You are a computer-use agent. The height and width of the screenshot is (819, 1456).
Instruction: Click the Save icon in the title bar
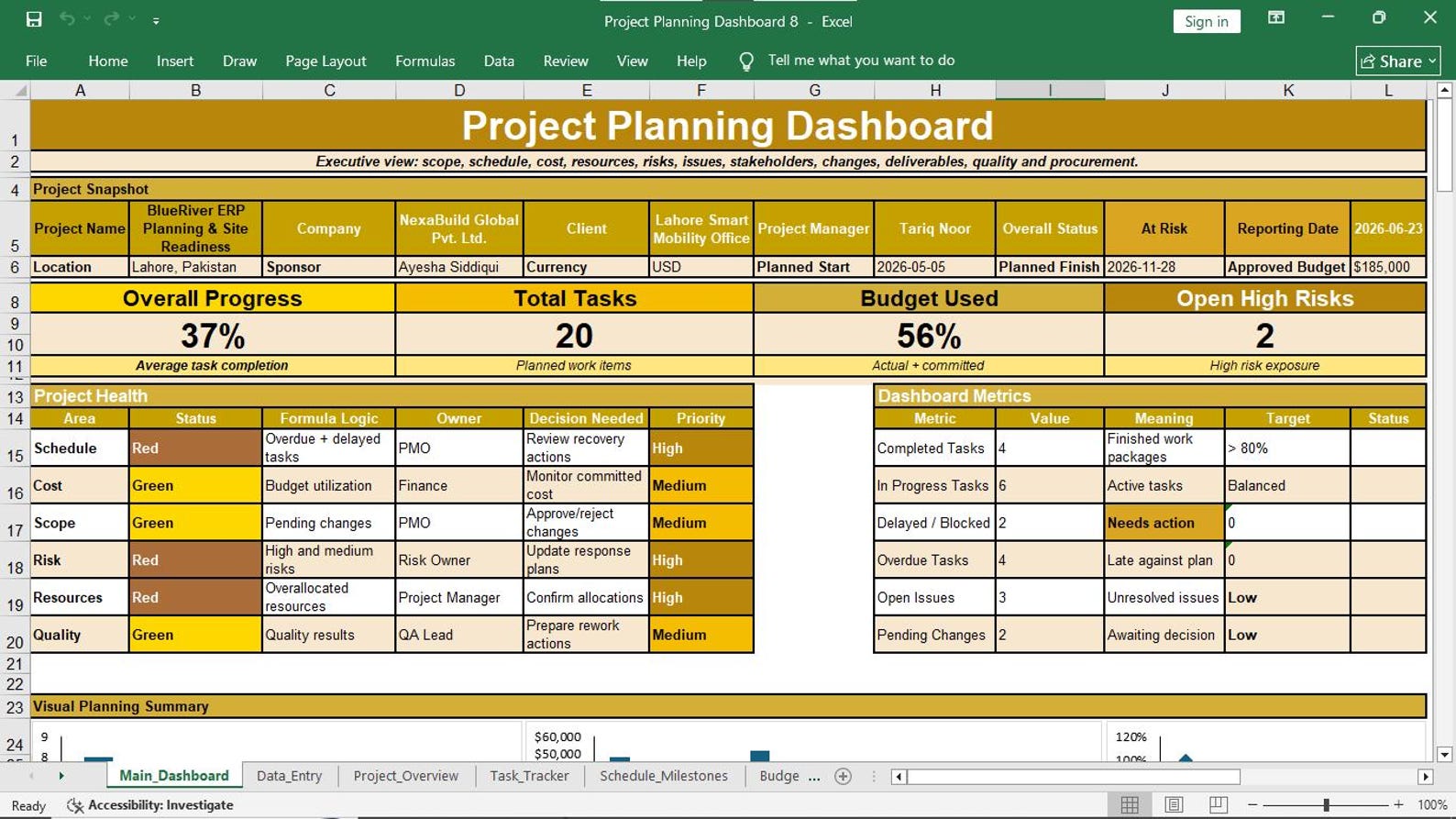tap(34, 19)
